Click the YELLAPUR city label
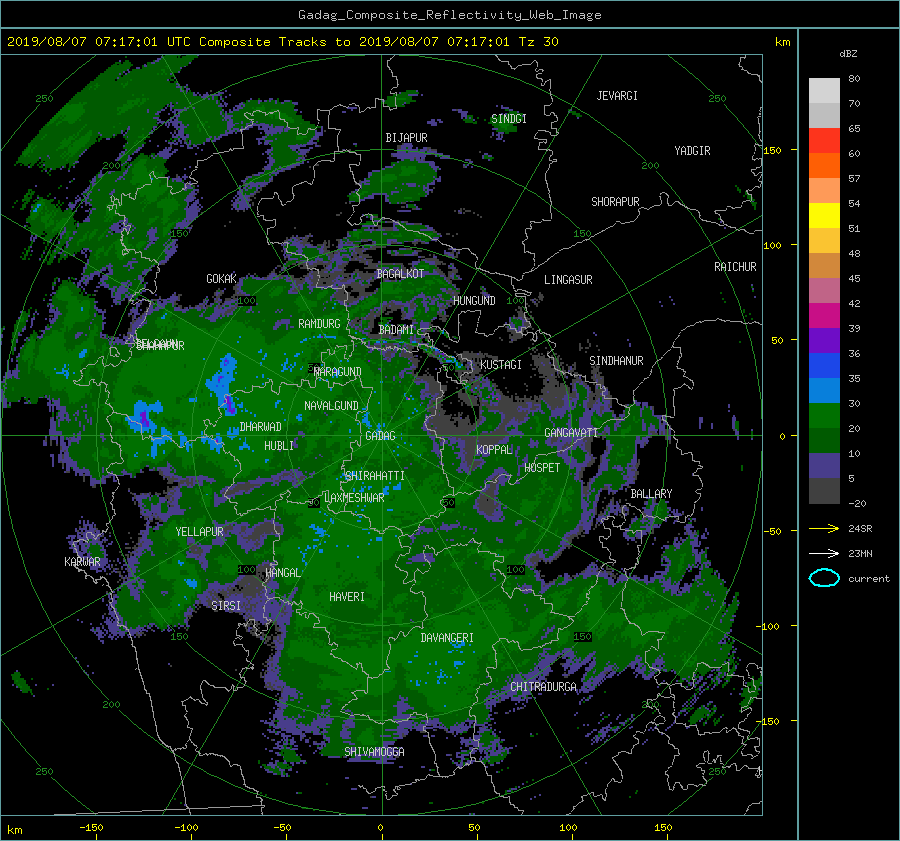900x841 pixels. pos(199,532)
